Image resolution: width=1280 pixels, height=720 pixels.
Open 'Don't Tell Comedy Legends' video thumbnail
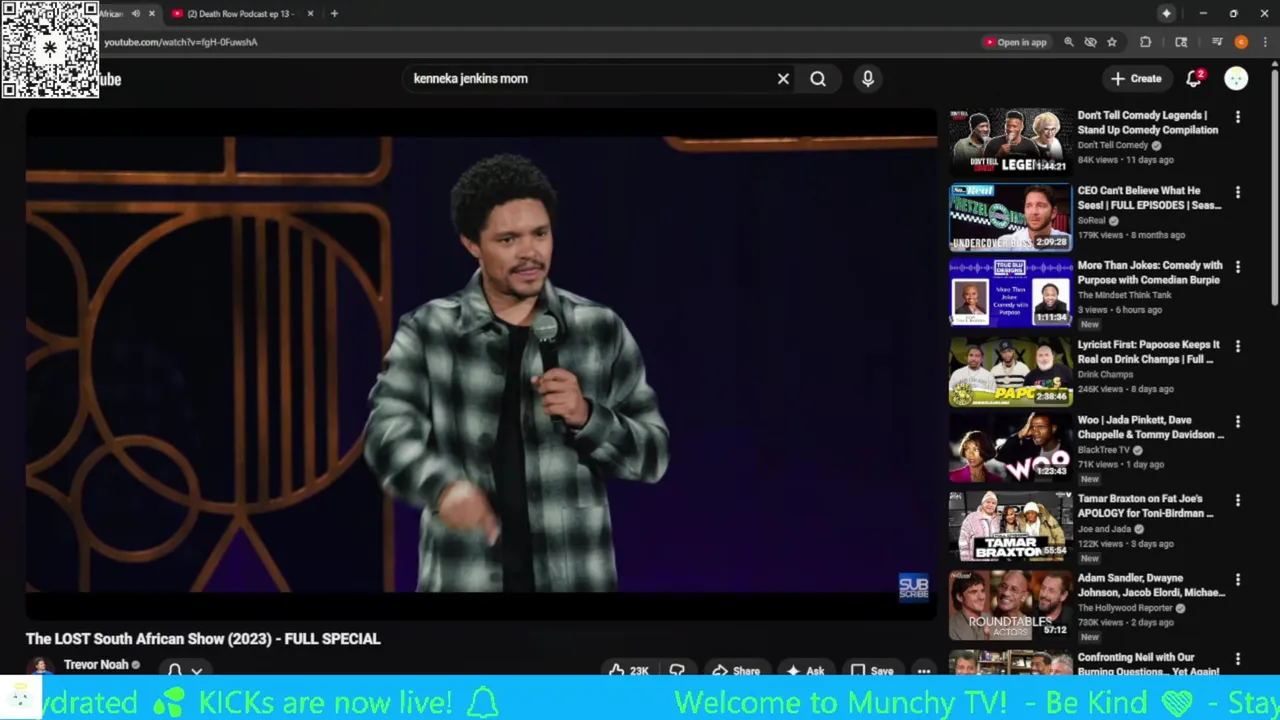point(1010,141)
